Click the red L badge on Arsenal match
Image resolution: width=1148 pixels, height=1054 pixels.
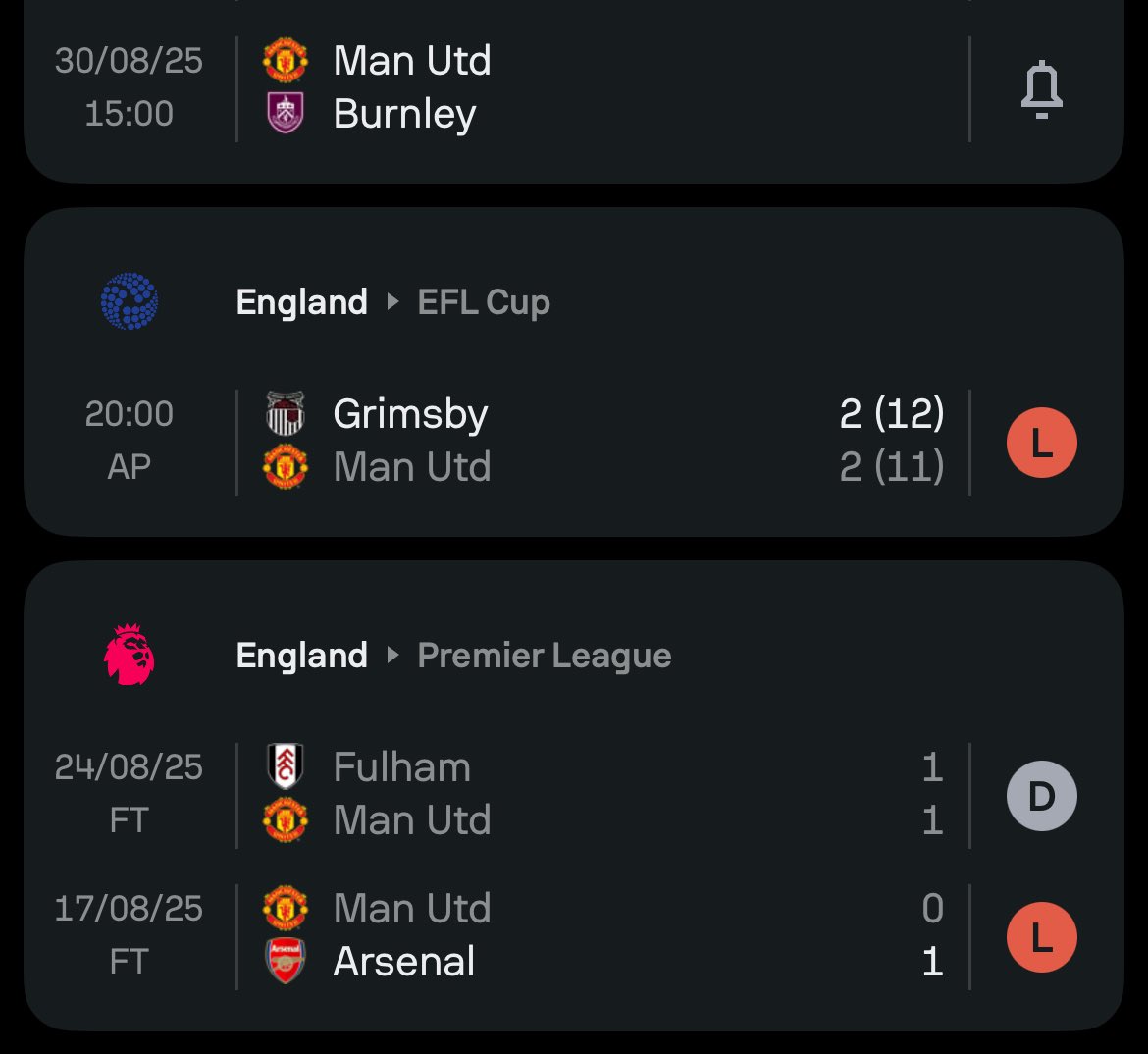[1041, 937]
